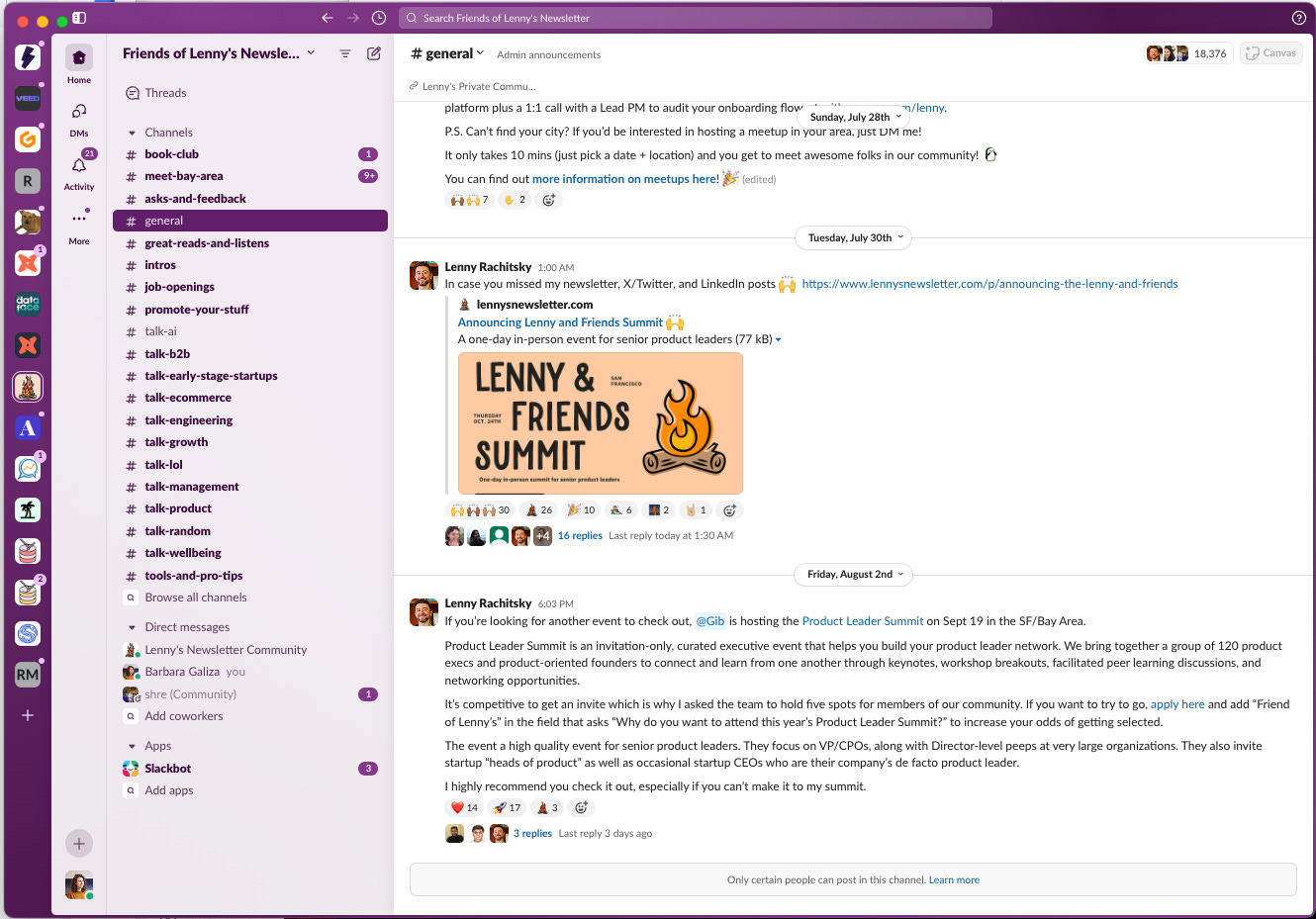The image size is (1316, 919).
Task: Open the Slackbot app conversation
Action: pos(249,769)
